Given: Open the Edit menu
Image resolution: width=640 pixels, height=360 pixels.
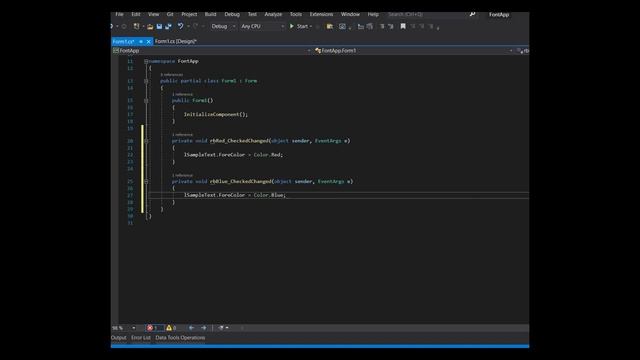Looking at the screenshot, I should [x=136, y=14].
